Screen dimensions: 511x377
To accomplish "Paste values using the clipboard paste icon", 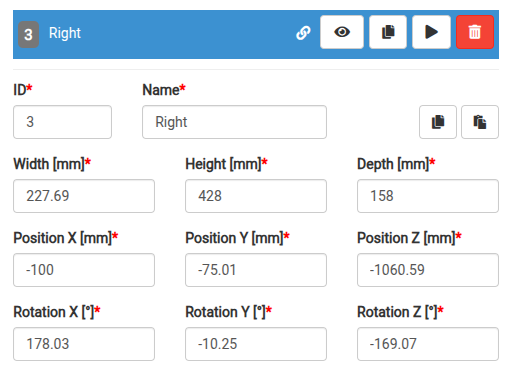I will click(x=480, y=122).
